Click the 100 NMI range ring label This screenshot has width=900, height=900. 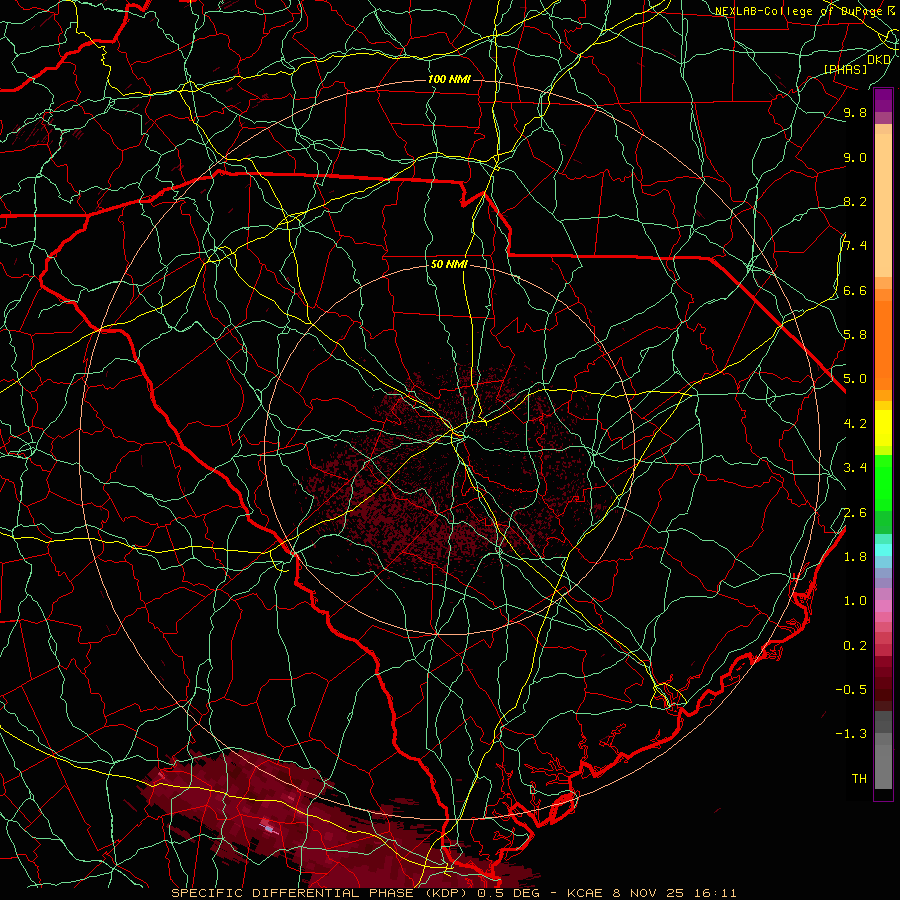click(449, 79)
